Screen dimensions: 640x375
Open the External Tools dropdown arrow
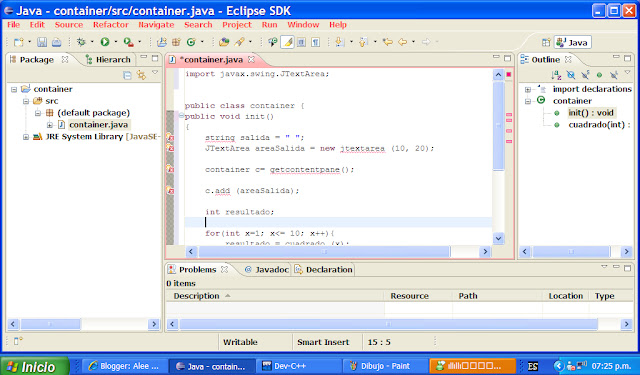(140, 42)
